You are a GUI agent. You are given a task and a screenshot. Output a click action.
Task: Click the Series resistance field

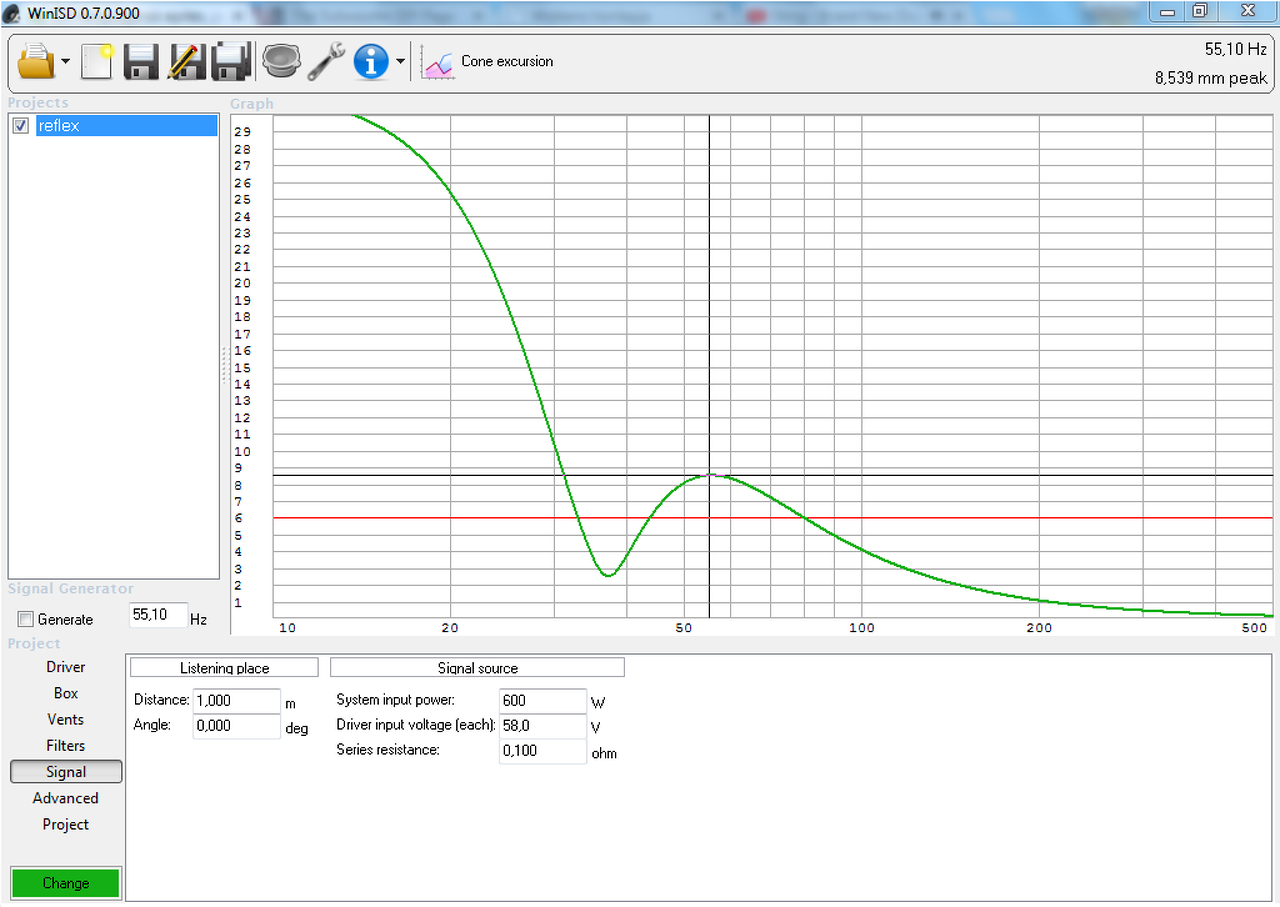click(x=542, y=751)
